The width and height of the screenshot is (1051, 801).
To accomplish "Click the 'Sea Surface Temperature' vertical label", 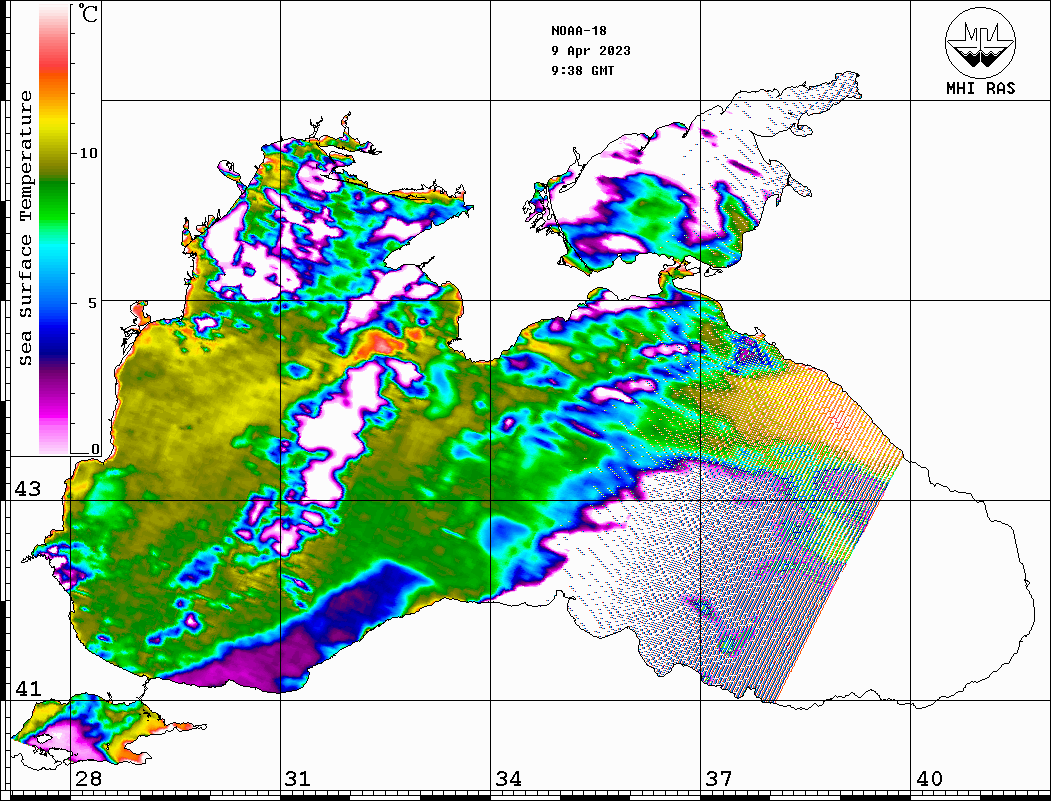I will click(25, 229).
